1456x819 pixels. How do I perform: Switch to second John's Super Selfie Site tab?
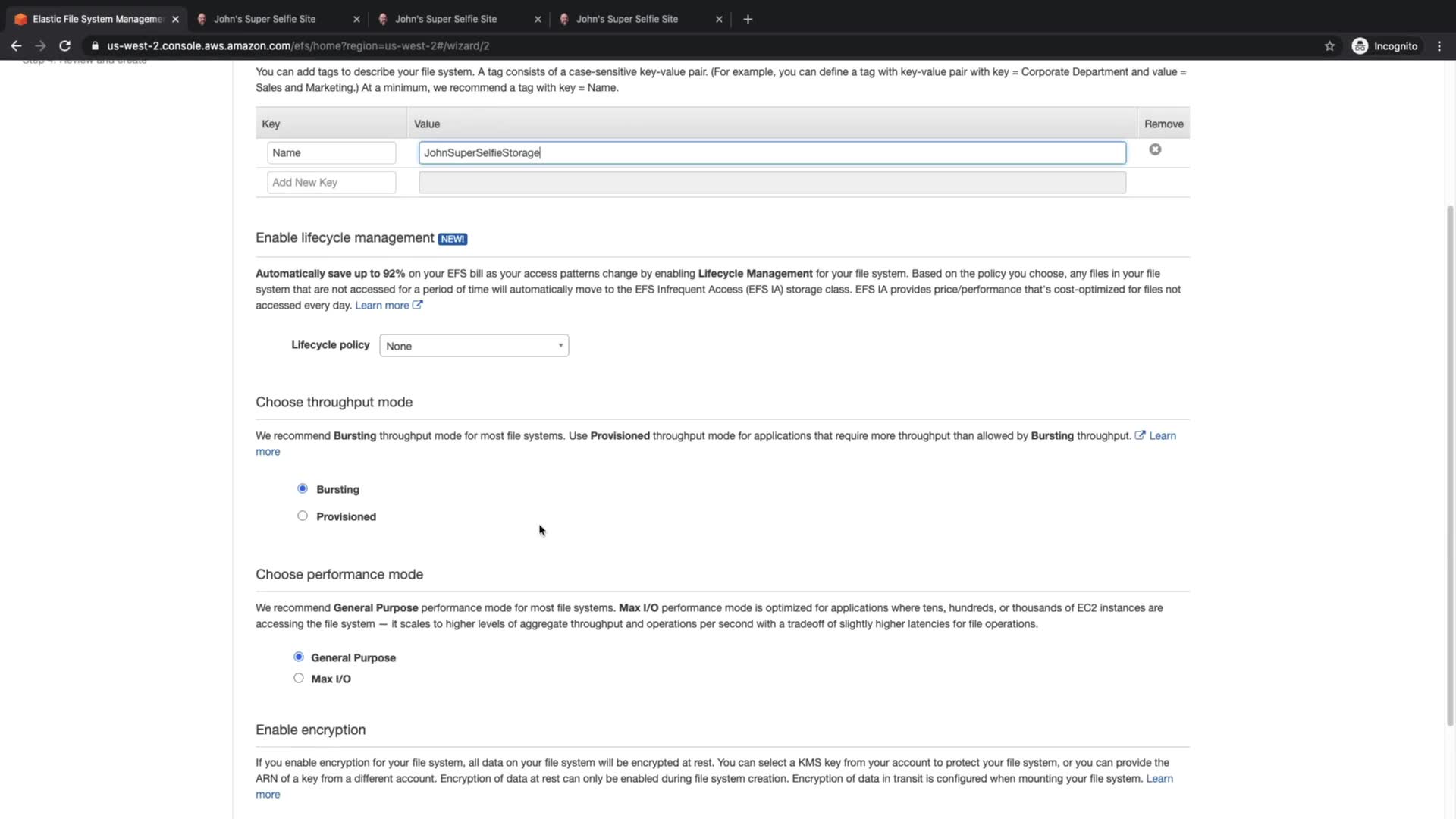[x=446, y=19]
